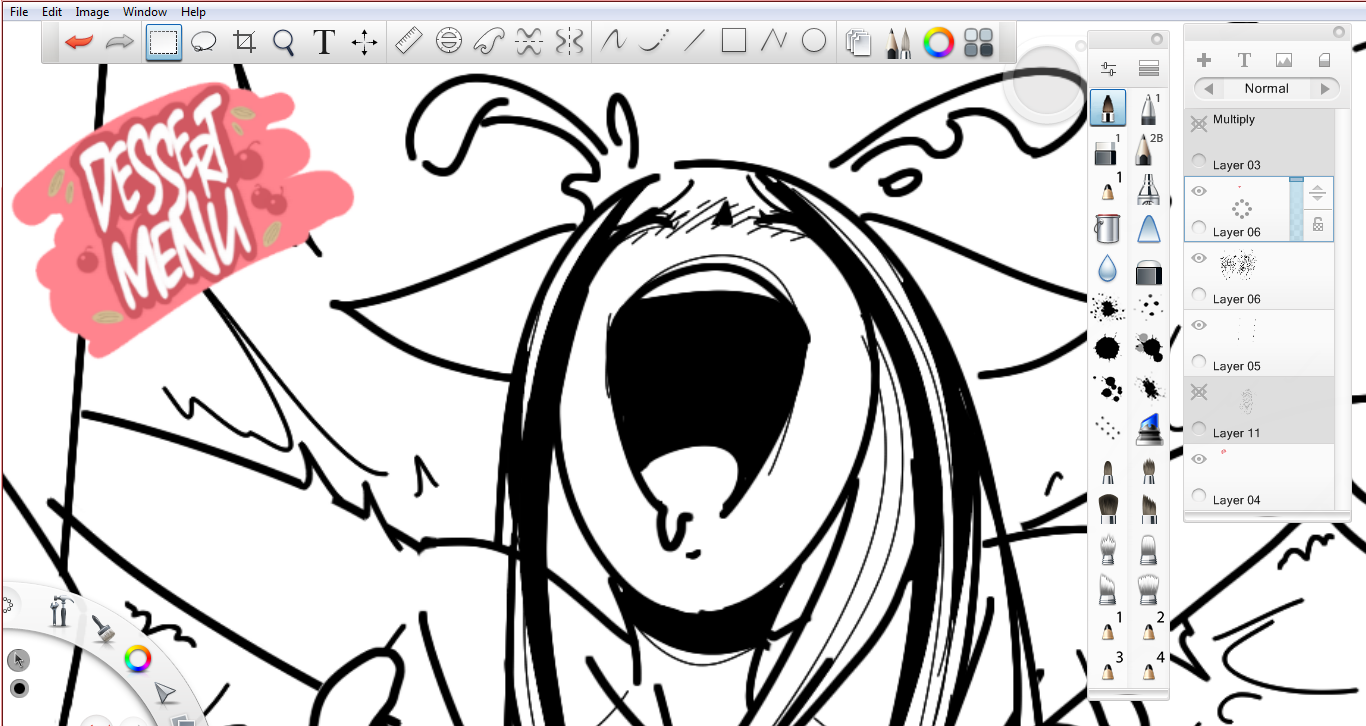Select the red paint bucket brush
Viewport: 1366px width, 726px height.
[x=1107, y=228]
